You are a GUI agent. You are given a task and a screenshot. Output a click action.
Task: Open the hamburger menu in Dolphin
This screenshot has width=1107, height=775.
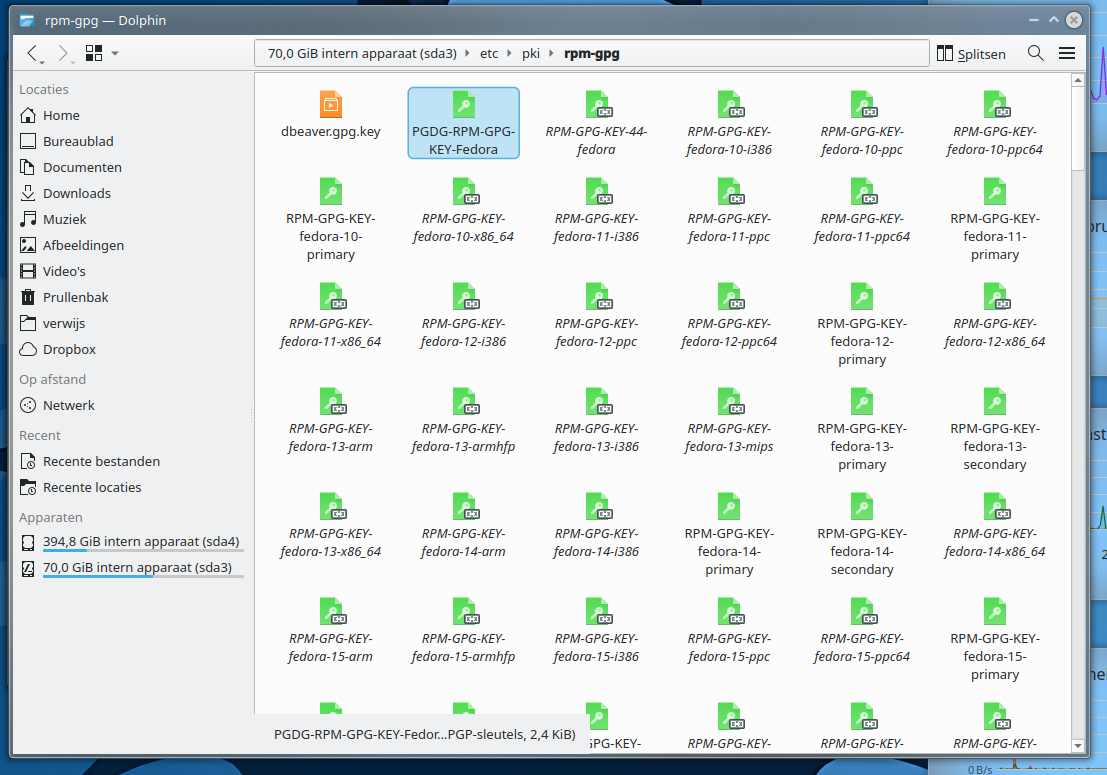(1067, 53)
